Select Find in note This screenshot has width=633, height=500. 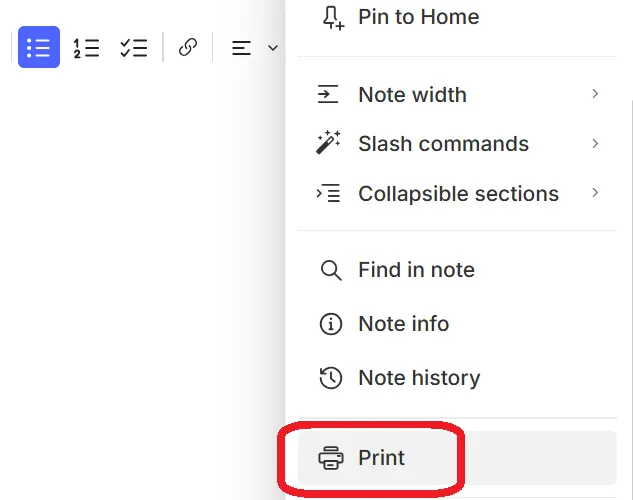point(457,270)
